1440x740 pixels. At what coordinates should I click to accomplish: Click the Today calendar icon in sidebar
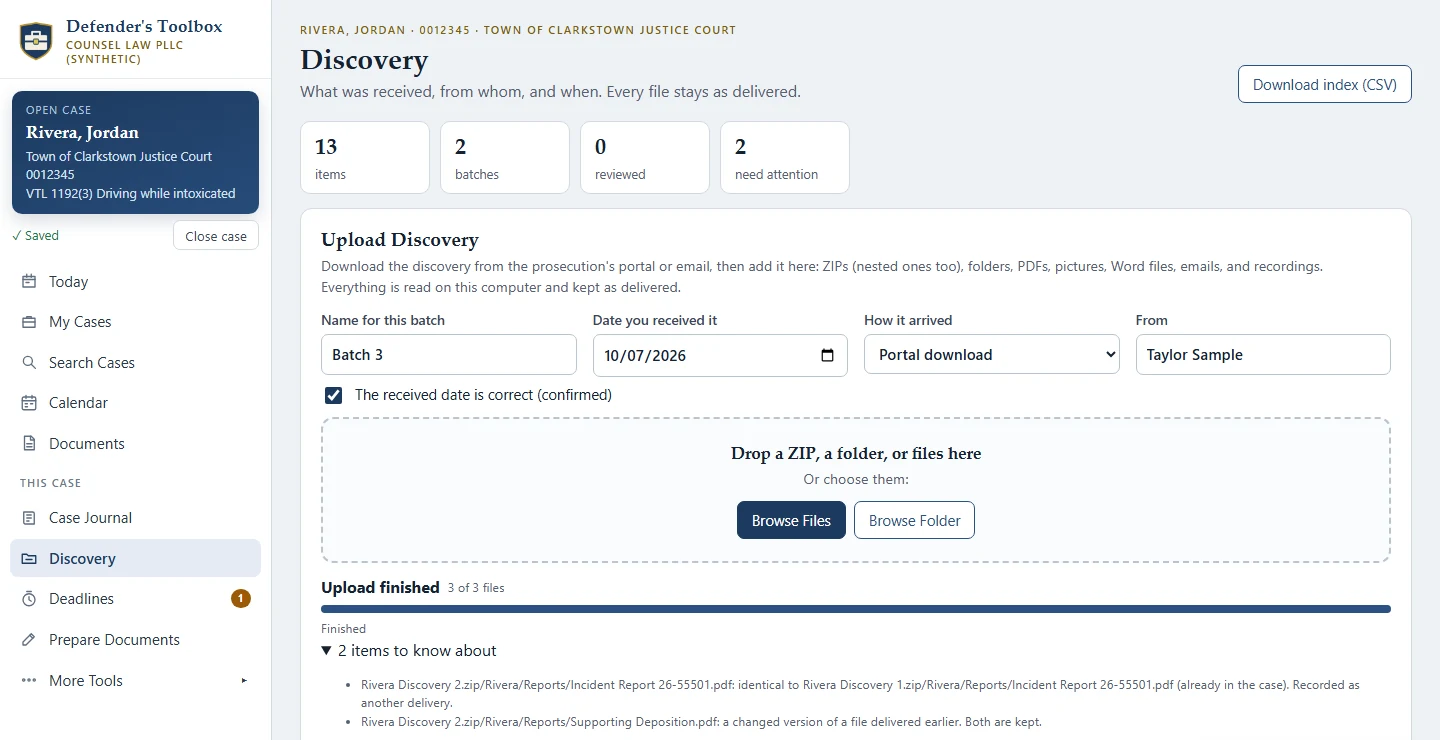click(x=29, y=282)
